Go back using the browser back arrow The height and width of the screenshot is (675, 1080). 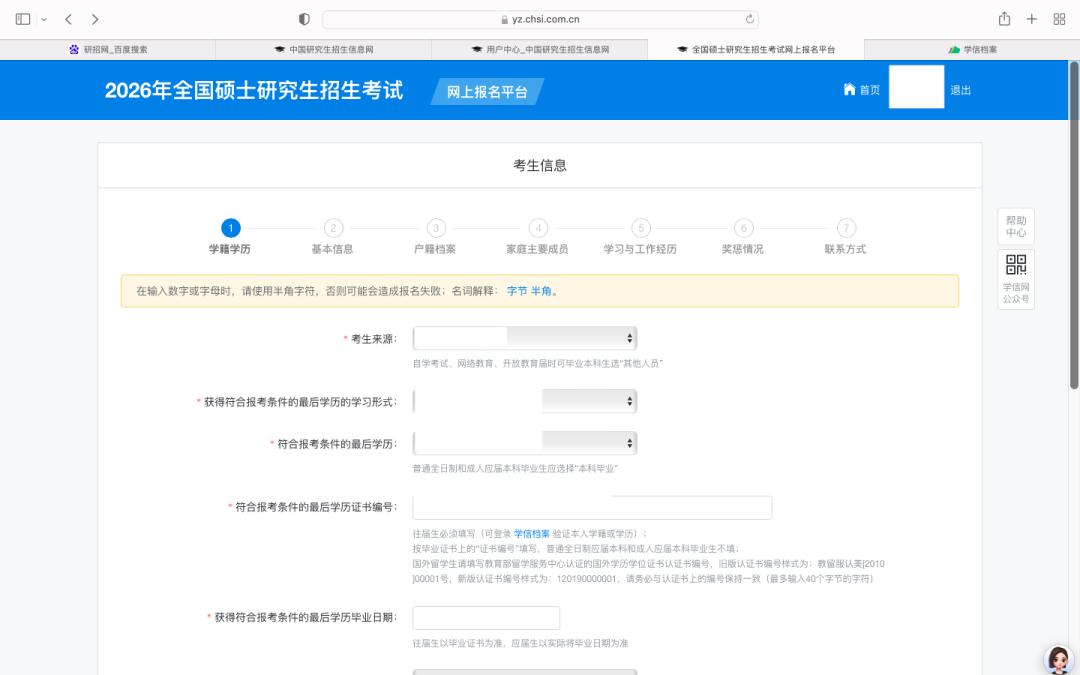68,19
